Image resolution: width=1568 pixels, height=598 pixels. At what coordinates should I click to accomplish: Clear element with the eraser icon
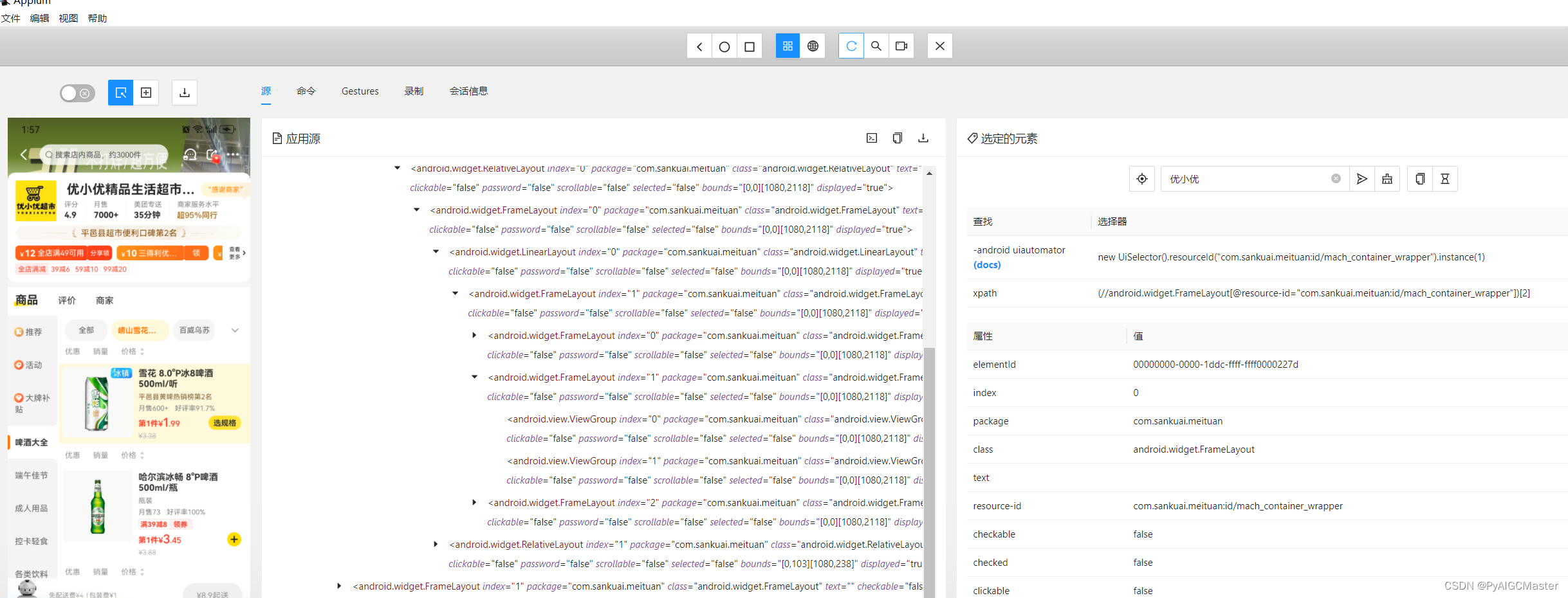tap(1387, 179)
